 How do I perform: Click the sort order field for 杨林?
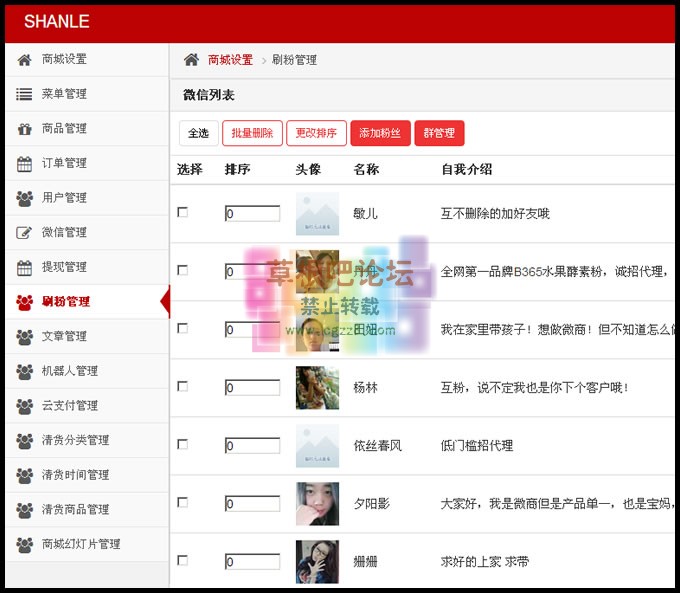coord(252,388)
